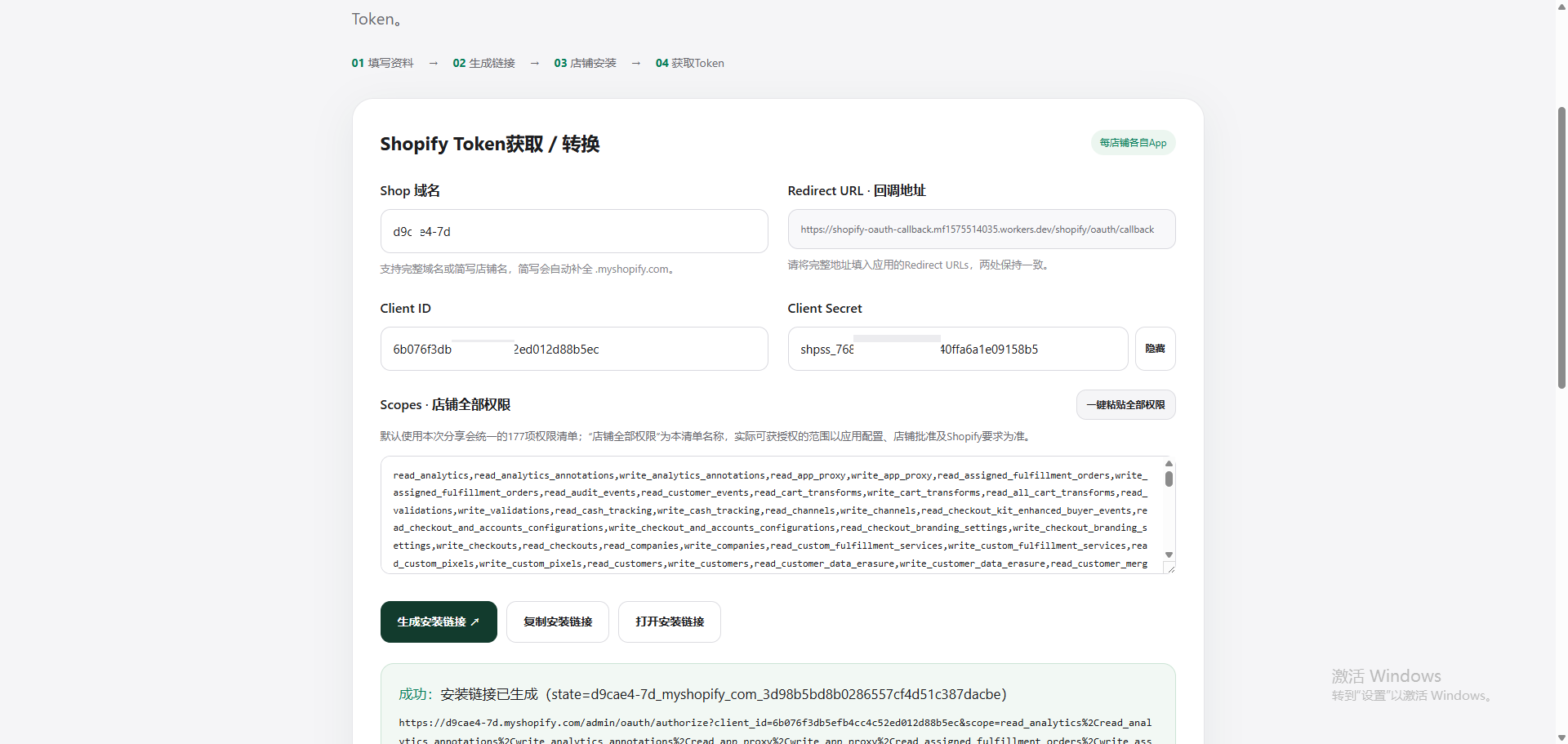Click the 177项权限清单 description text
Screen dimensions: 1568x744
[706, 436]
